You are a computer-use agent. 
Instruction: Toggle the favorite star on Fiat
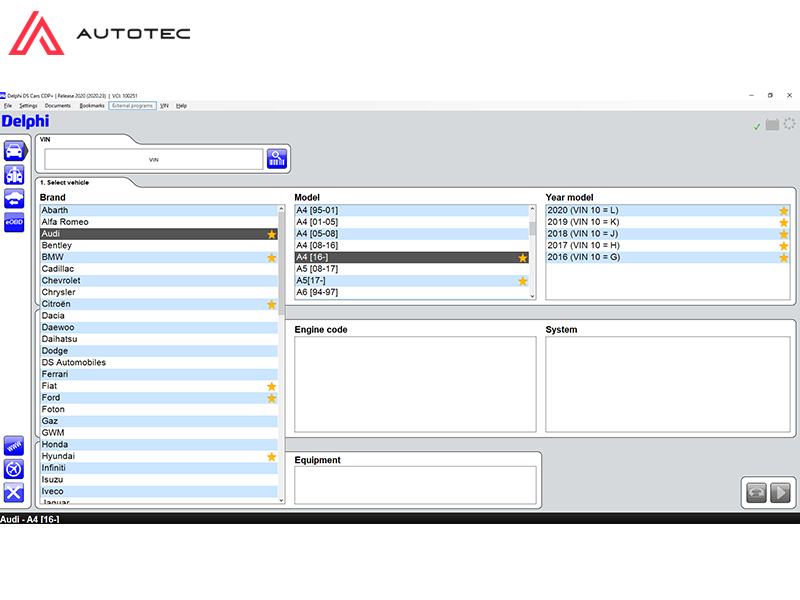(272, 387)
